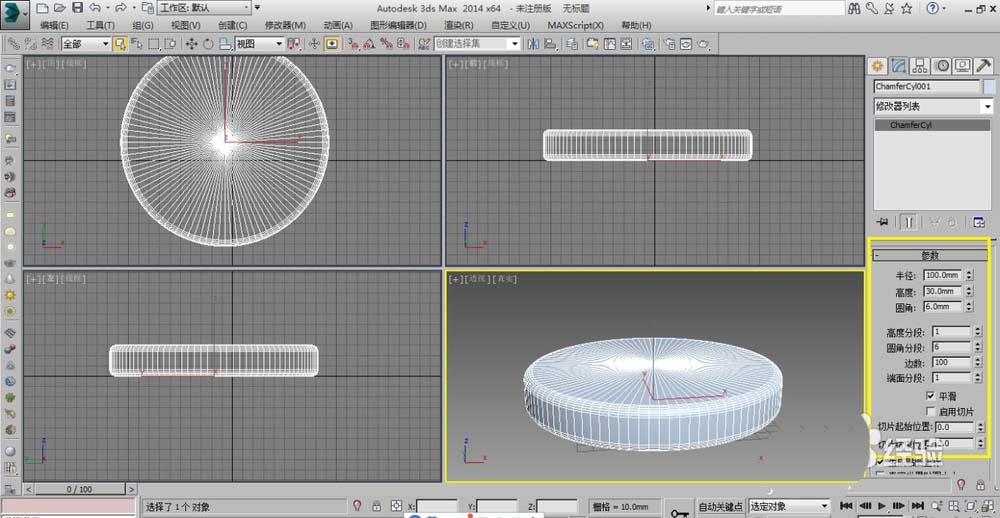
Task: Click the 圆角 fillet value field
Action: coord(943,307)
